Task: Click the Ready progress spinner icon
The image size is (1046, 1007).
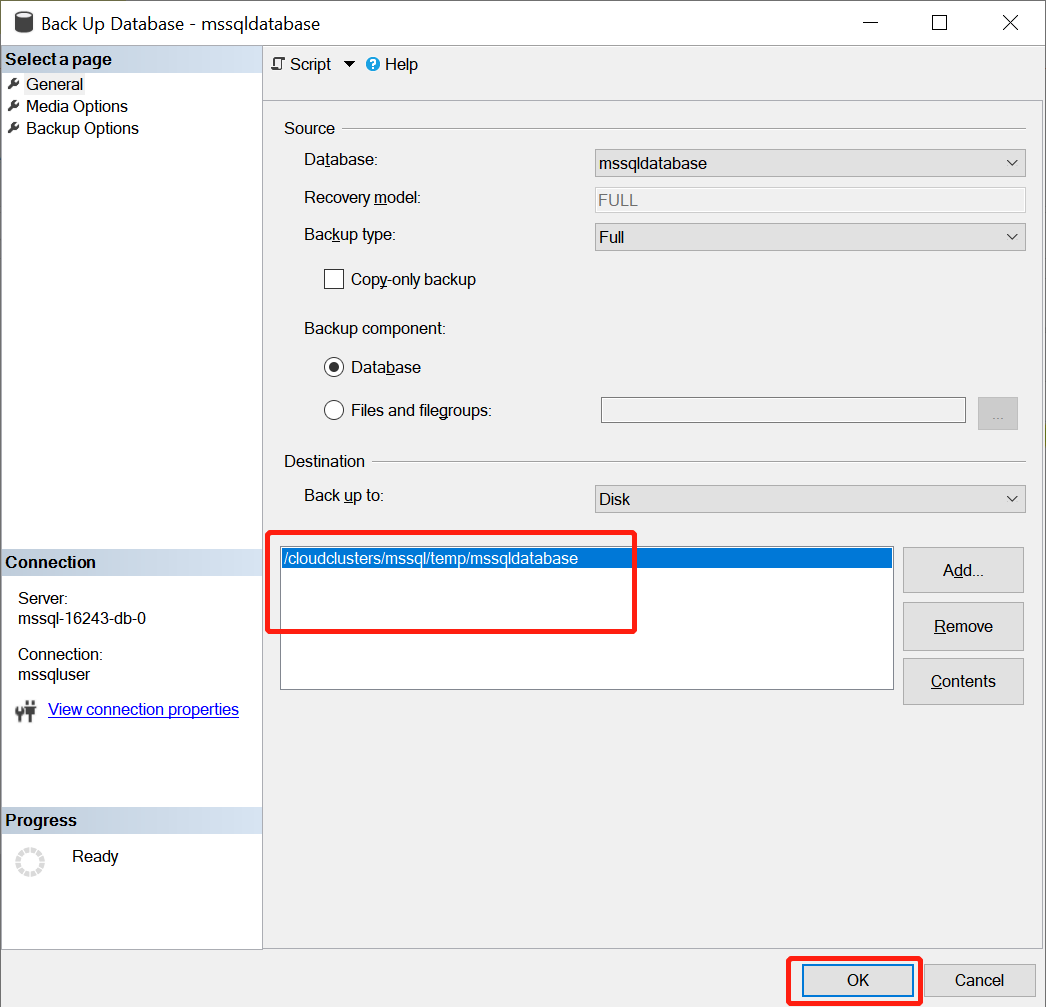Action: click(x=30, y=862)
